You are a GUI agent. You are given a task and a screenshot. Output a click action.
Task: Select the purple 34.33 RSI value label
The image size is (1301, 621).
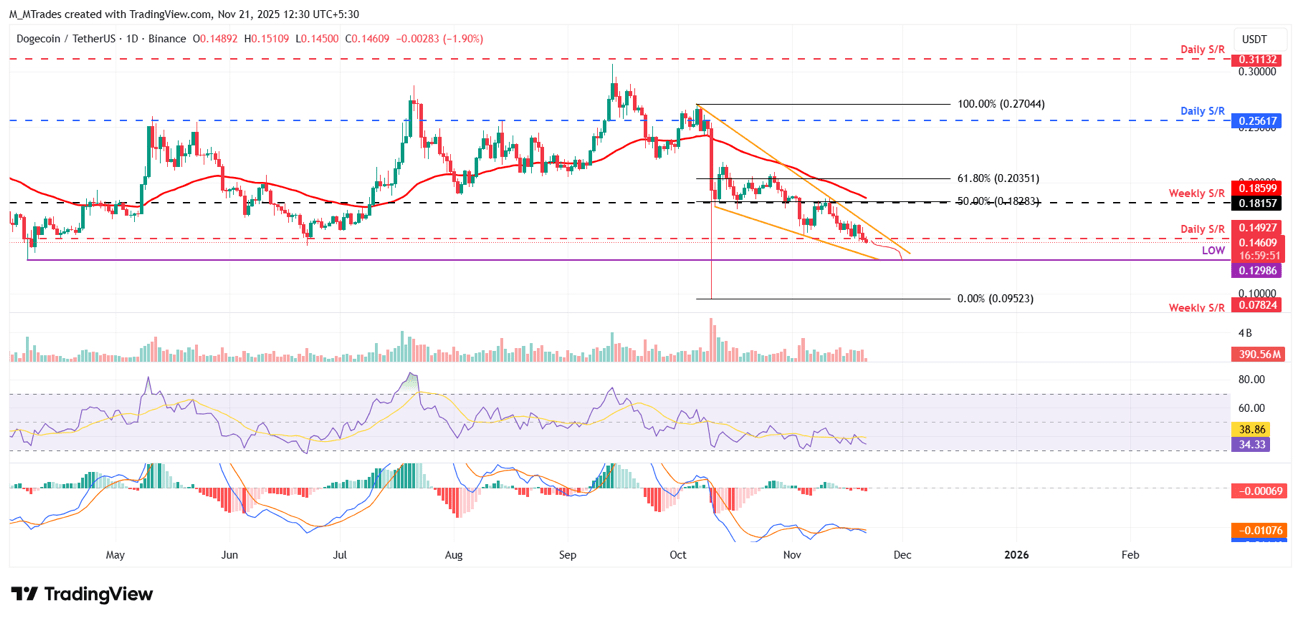[x=1252, y=444]
